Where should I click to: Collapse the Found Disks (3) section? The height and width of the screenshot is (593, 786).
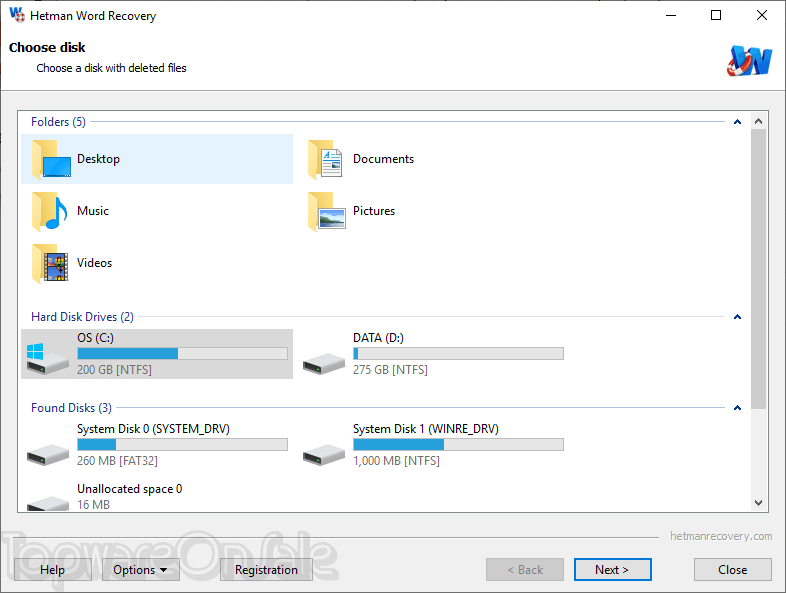737,408
